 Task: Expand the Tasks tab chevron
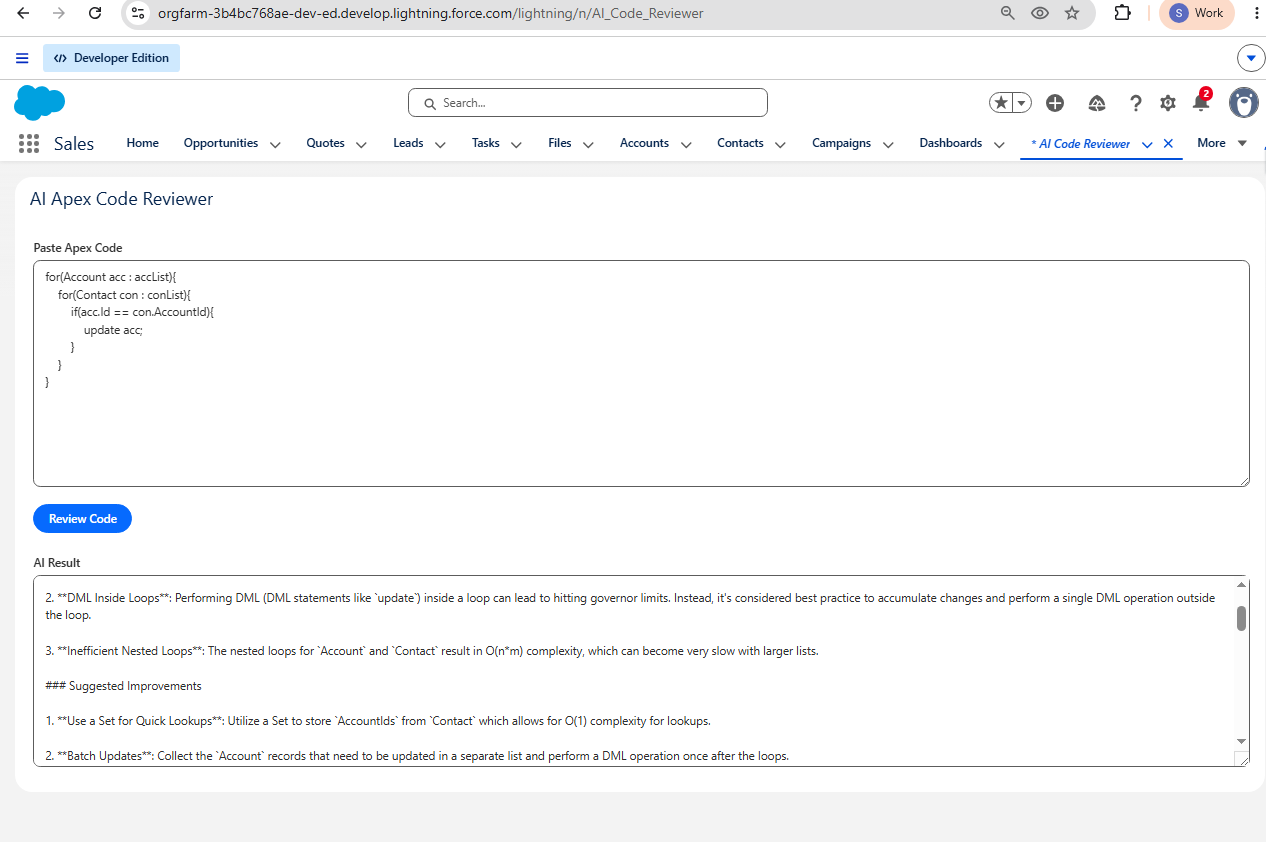click(x=516, y=144)
